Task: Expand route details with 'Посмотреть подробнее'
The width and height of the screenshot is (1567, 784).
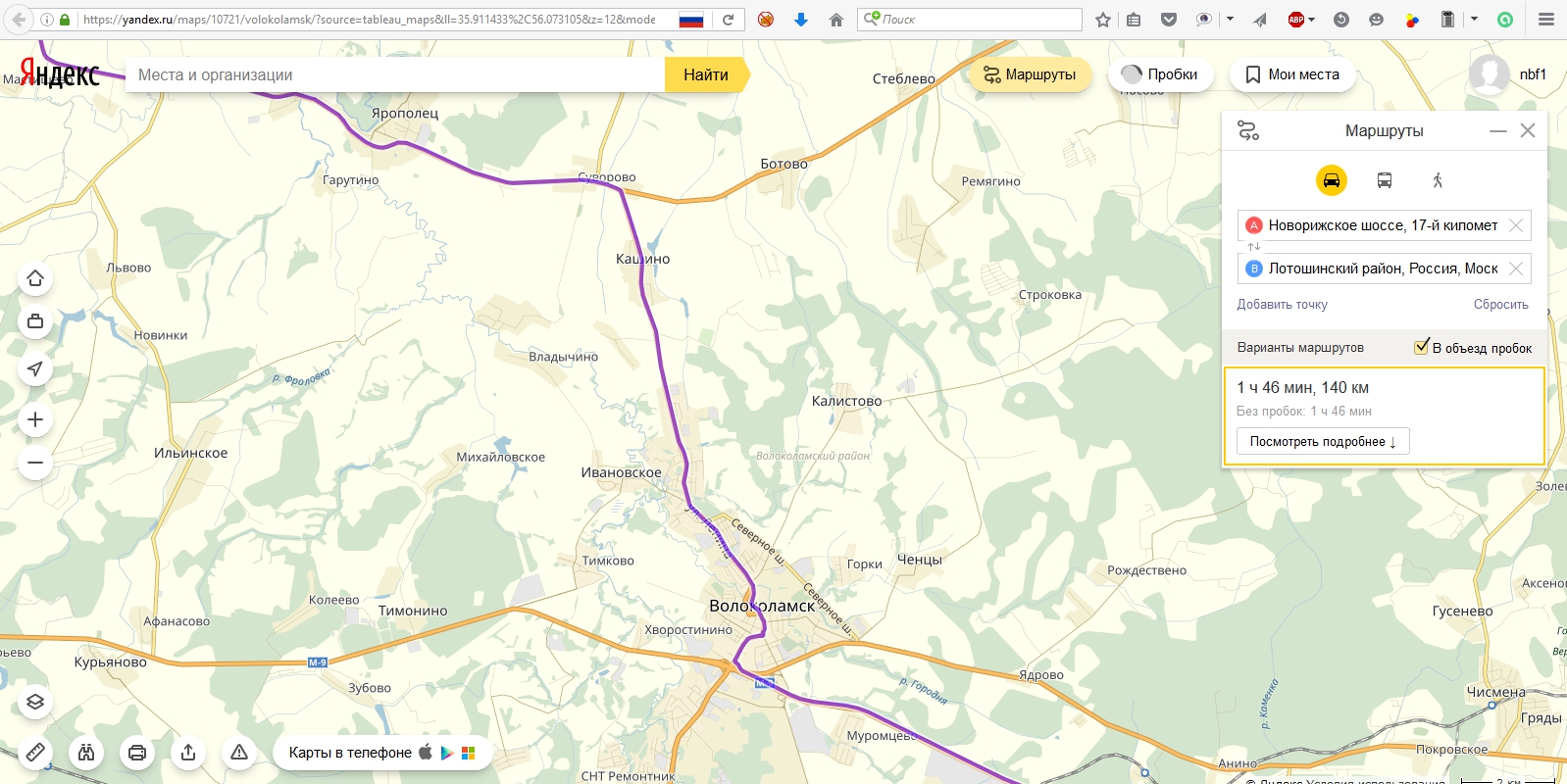Action: (x=1322, y=442)
